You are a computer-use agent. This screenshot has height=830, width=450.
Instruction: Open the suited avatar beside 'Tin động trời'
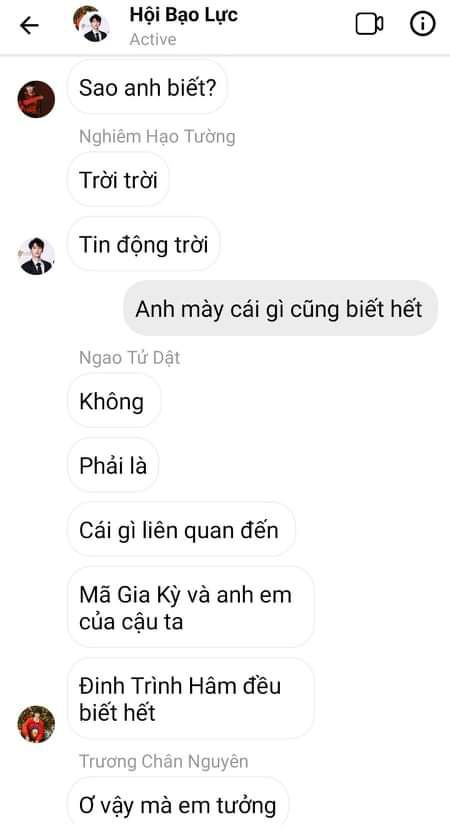click(x=36, y=256)
